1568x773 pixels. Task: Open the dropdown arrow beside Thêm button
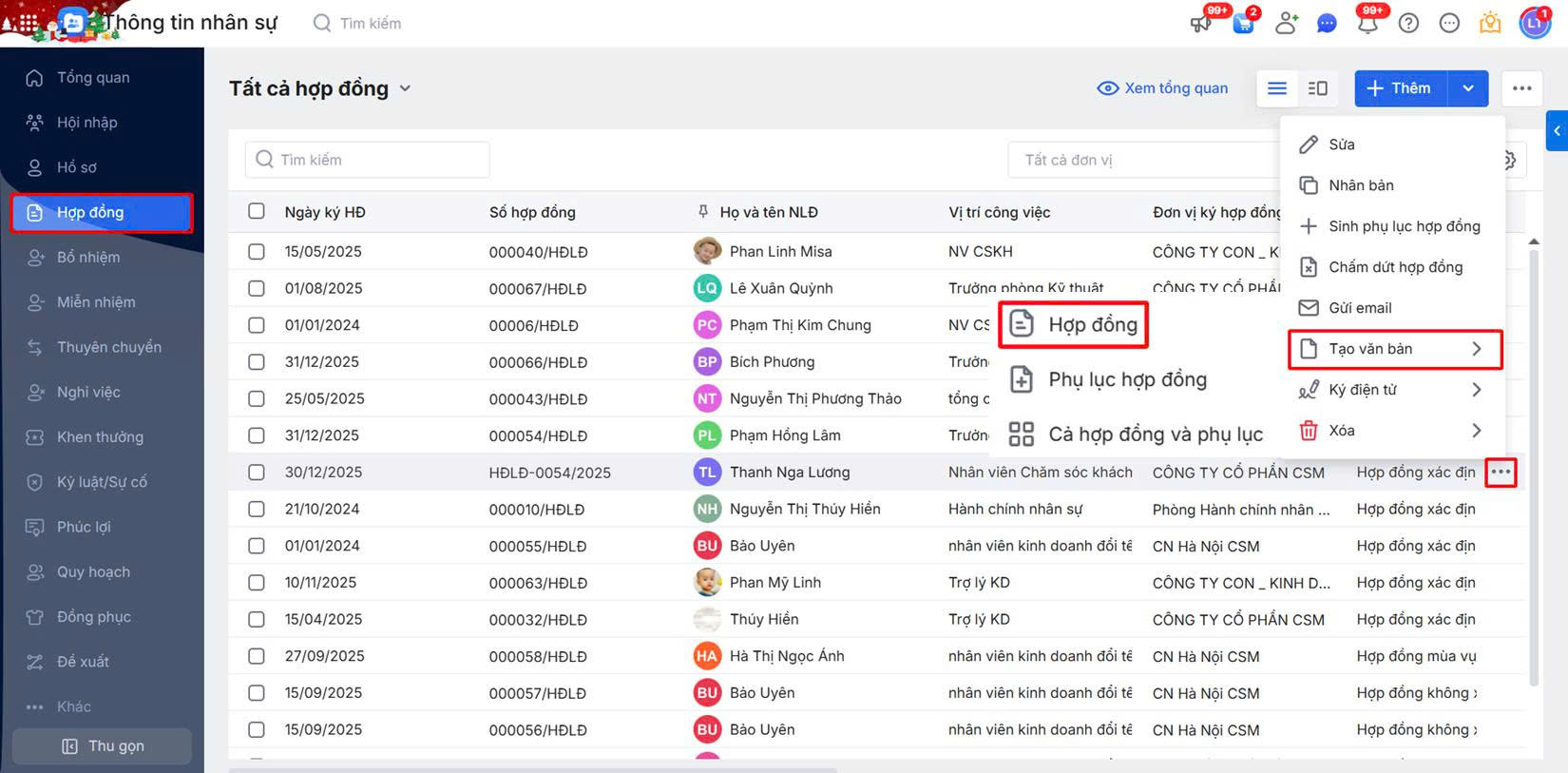click(x=1468, y=88)
